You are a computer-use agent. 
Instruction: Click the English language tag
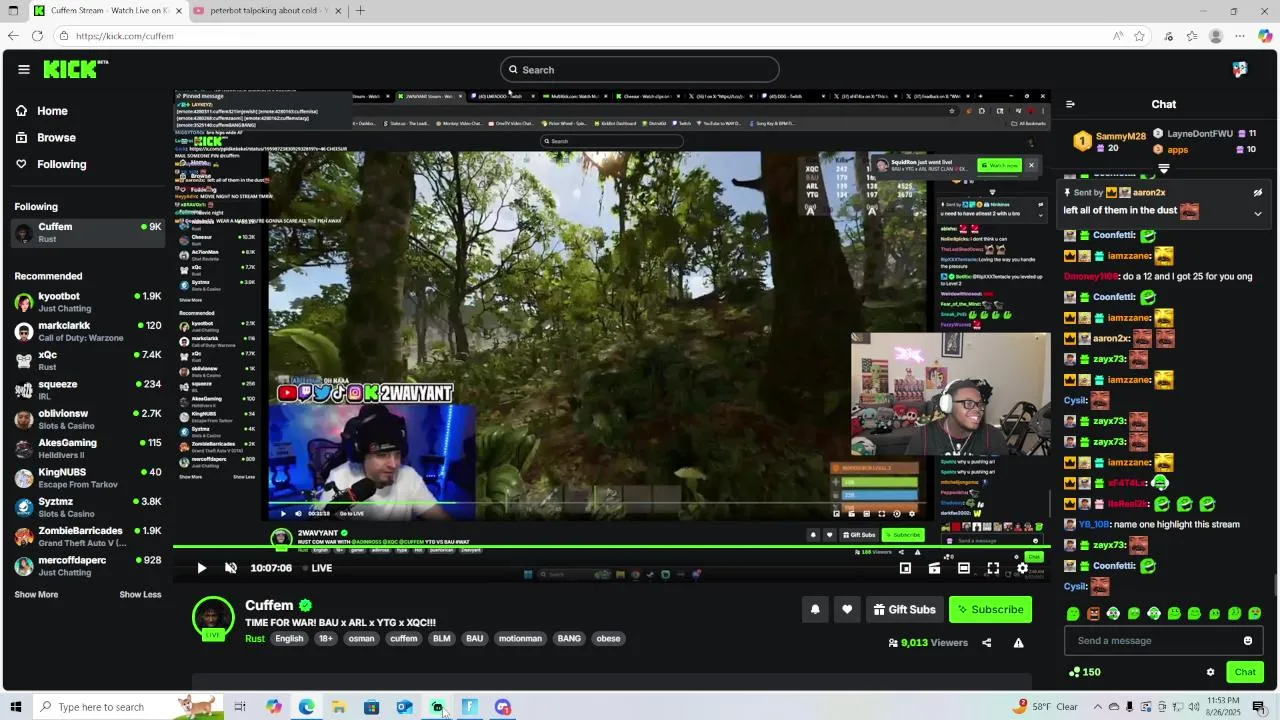click(x=289, y=639)
